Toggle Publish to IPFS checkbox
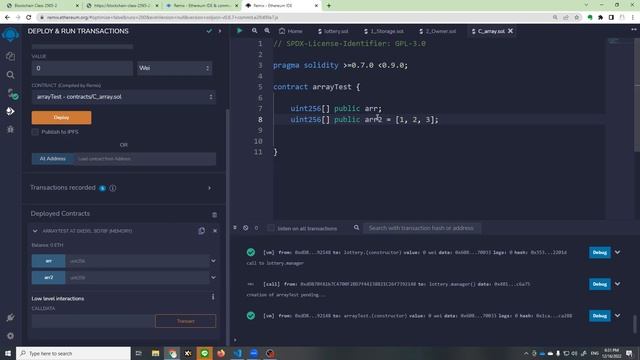This screenshot has width=640, height=360. [x=36, y=132]
